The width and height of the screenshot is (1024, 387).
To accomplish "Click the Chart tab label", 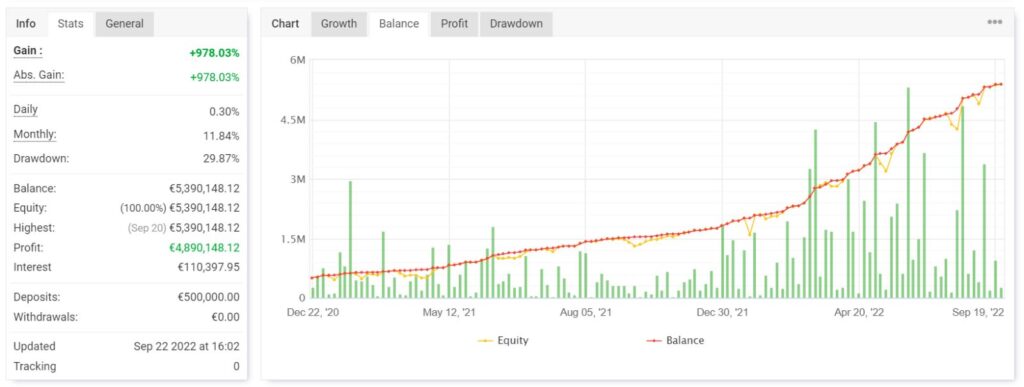I will click(x=285, y=23).
